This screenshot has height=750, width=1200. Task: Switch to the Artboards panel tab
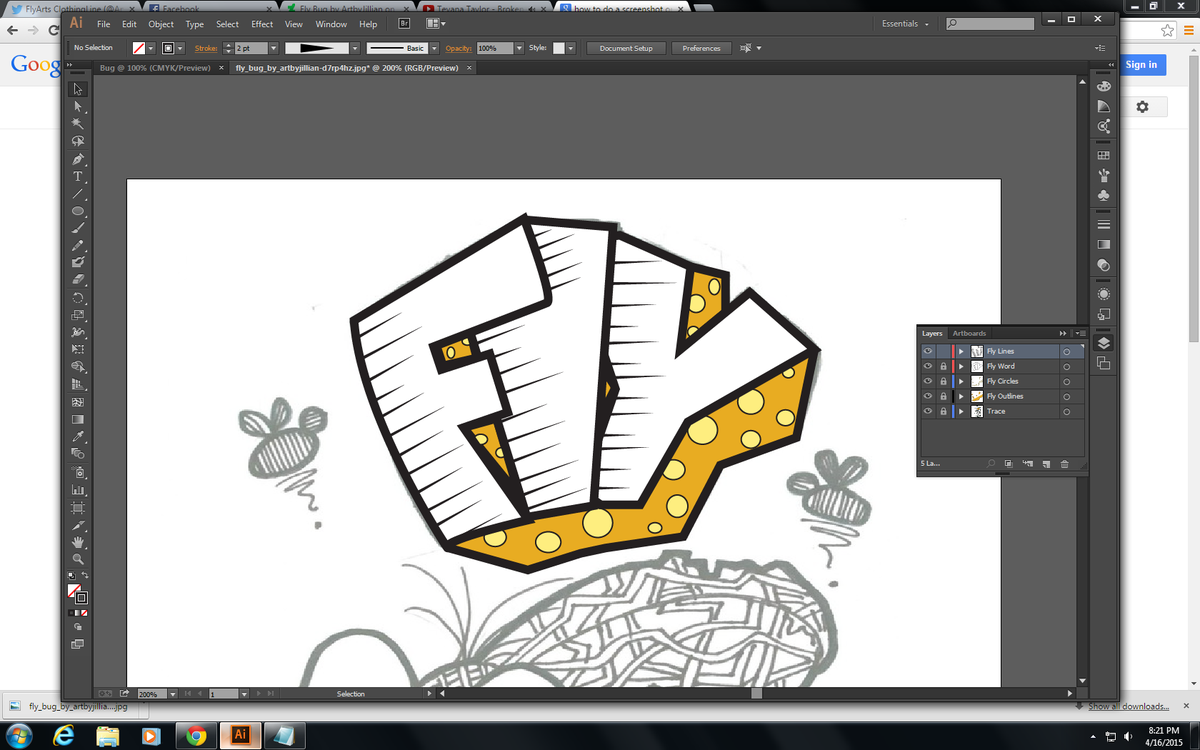(x=969, y=333)
